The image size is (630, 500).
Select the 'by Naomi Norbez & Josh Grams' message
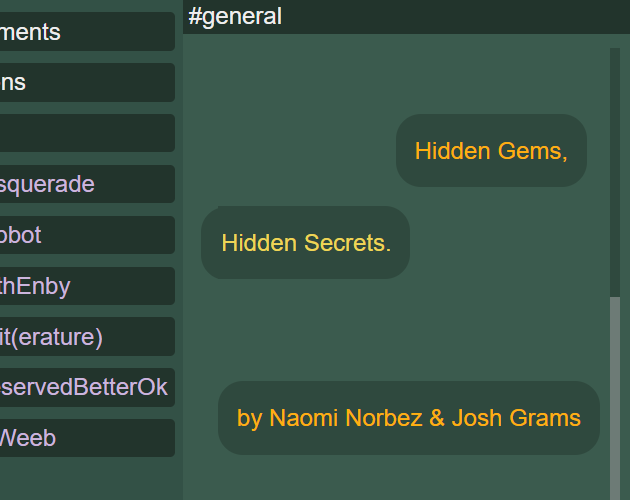point(409,418)
